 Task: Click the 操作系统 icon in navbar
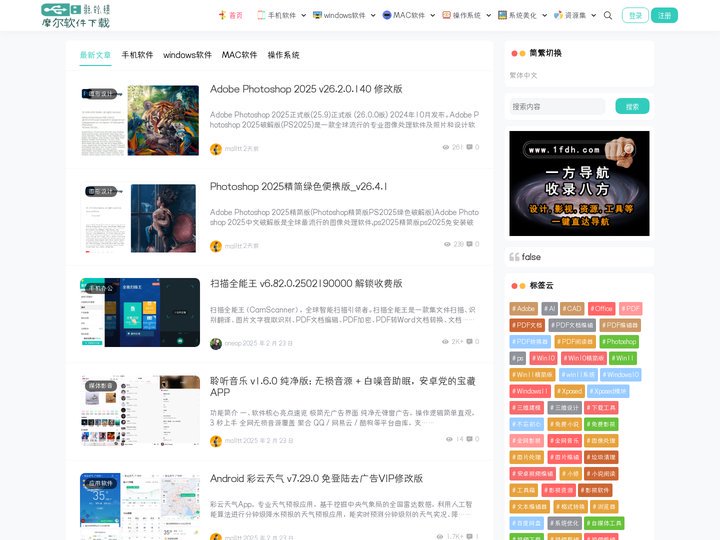click(x=446, y=15)
